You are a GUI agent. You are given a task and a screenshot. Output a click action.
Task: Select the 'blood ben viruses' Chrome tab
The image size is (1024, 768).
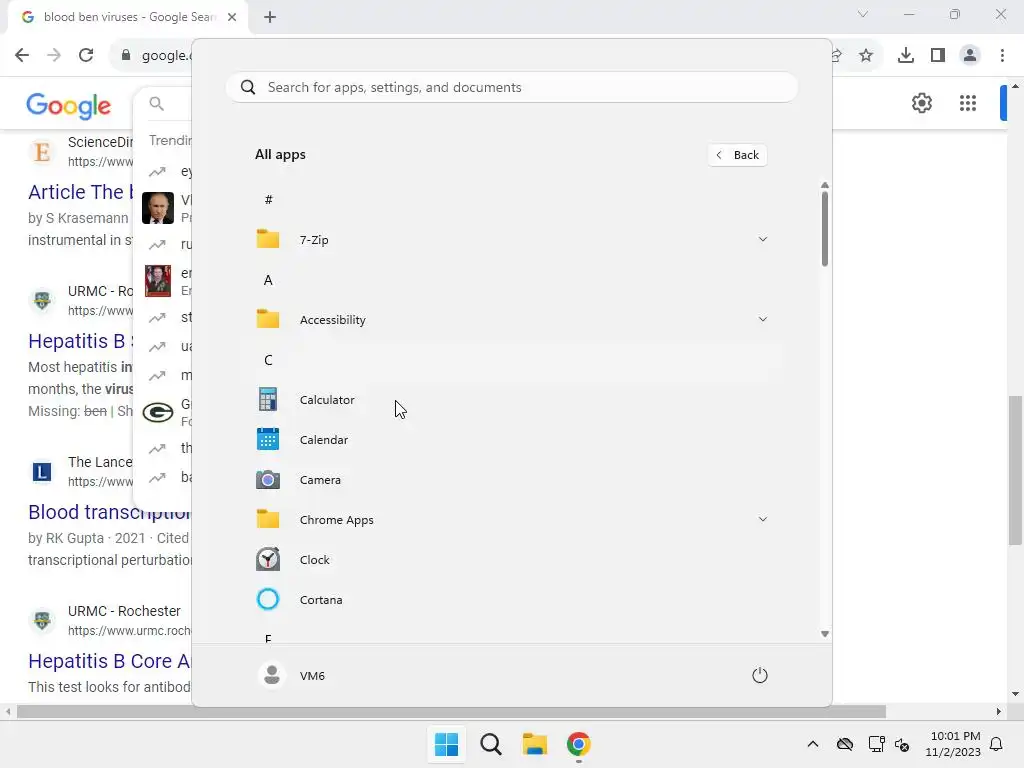(127, 17)
